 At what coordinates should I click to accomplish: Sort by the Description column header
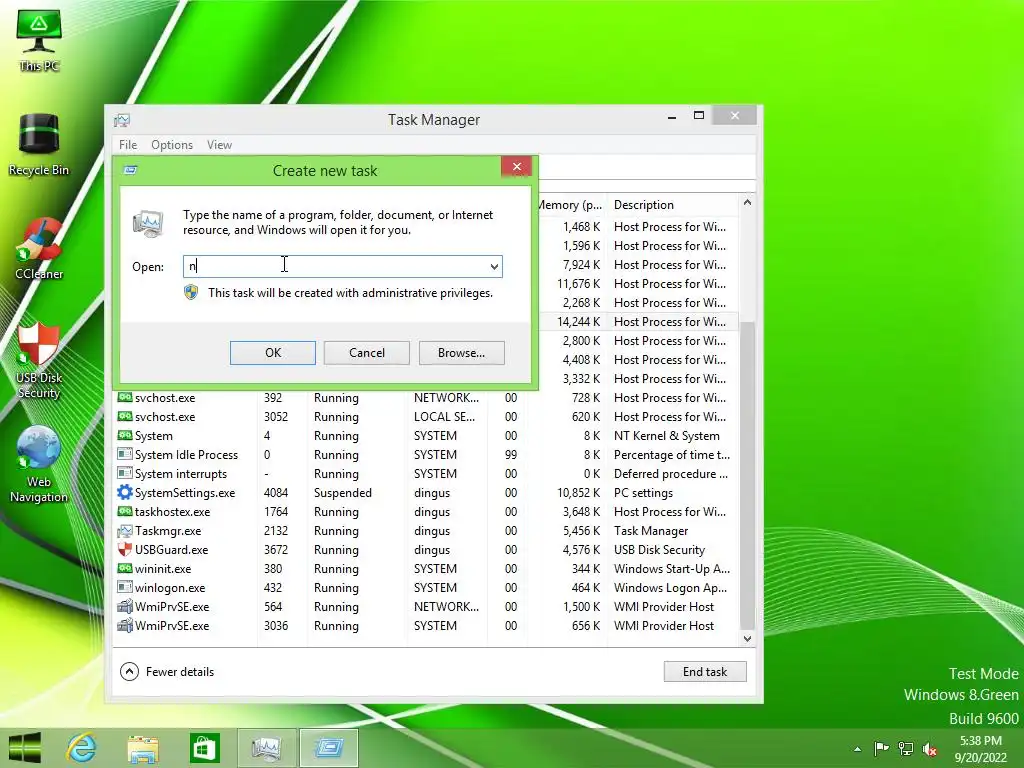click(x=673, y=205)
